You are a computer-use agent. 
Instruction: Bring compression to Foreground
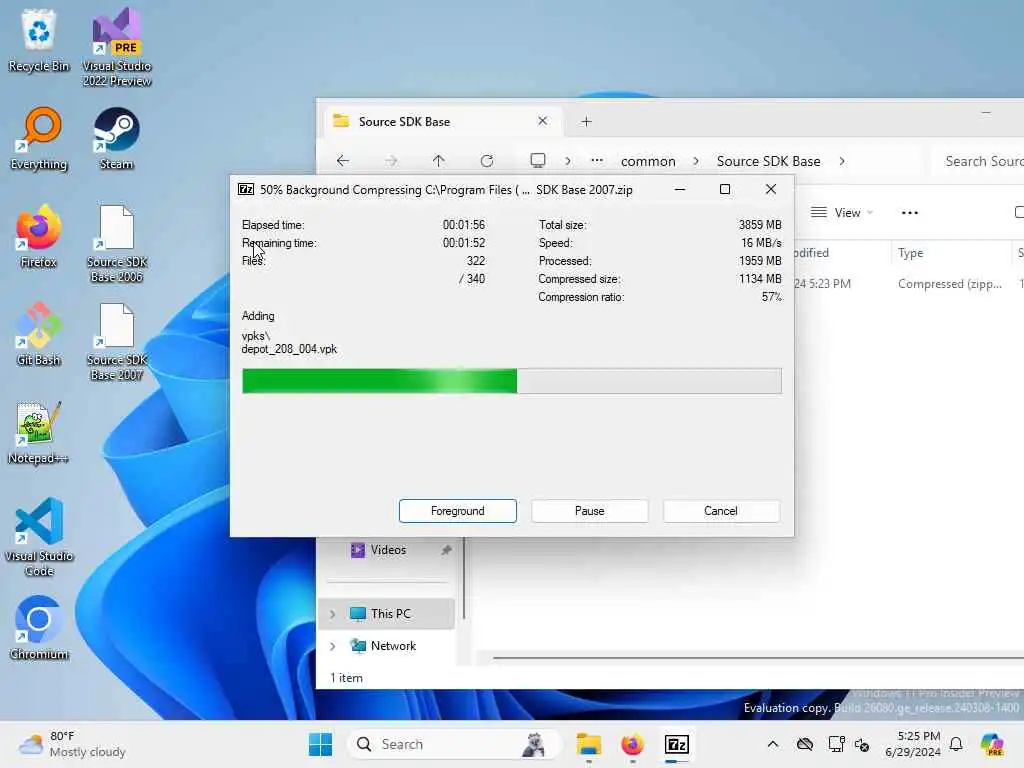[458, 511]
